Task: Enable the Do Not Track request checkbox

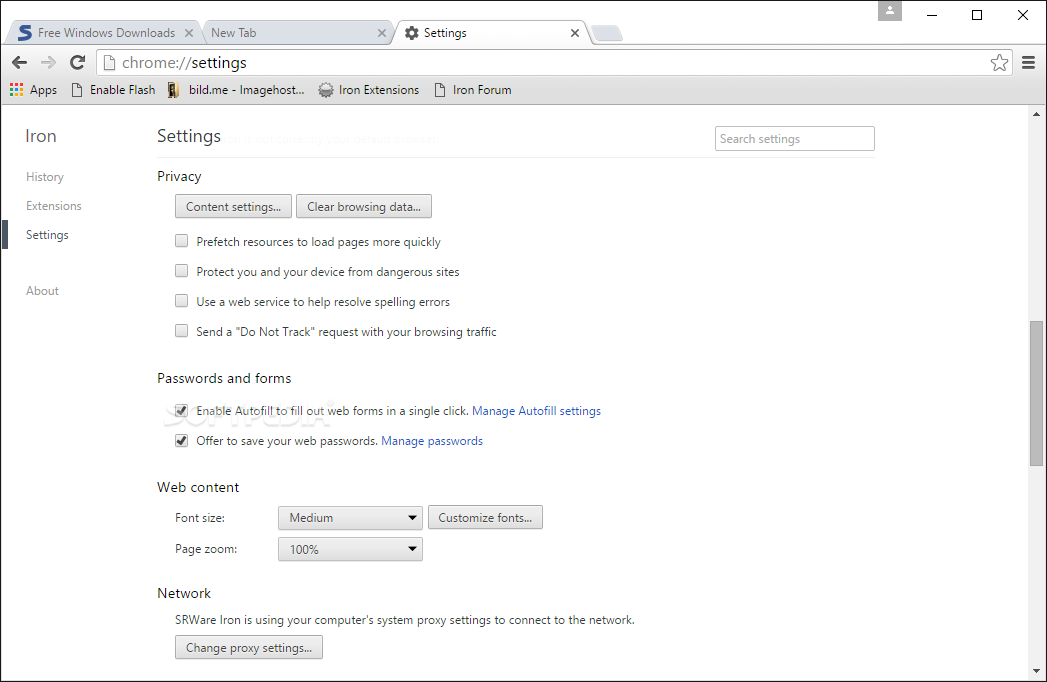Action: (182, 331)
